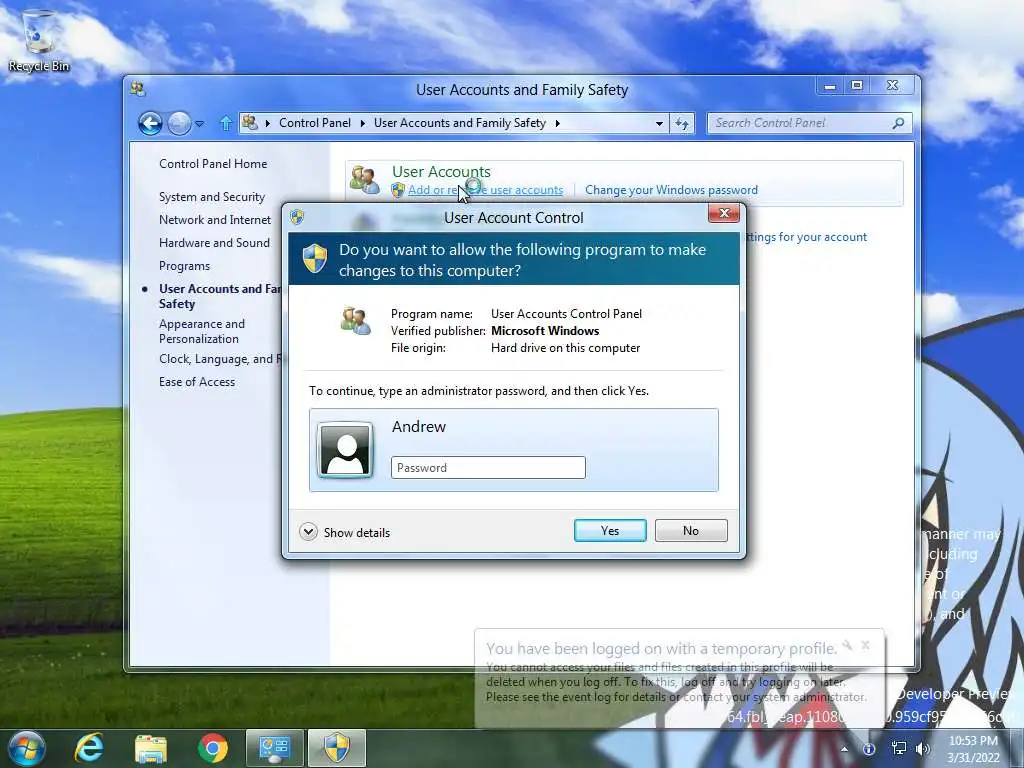1024x768 pixels.
Task: Click the up-level arrow in Control Panel
Action: 226,123
